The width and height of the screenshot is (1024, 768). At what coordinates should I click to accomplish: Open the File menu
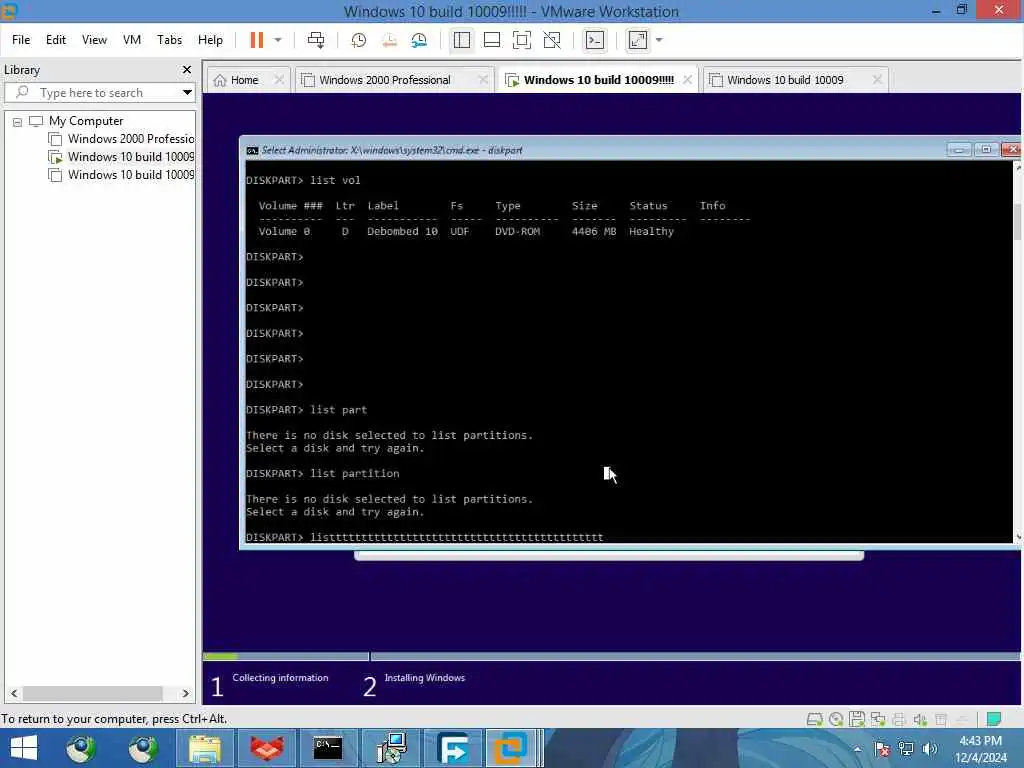[21, 40]
